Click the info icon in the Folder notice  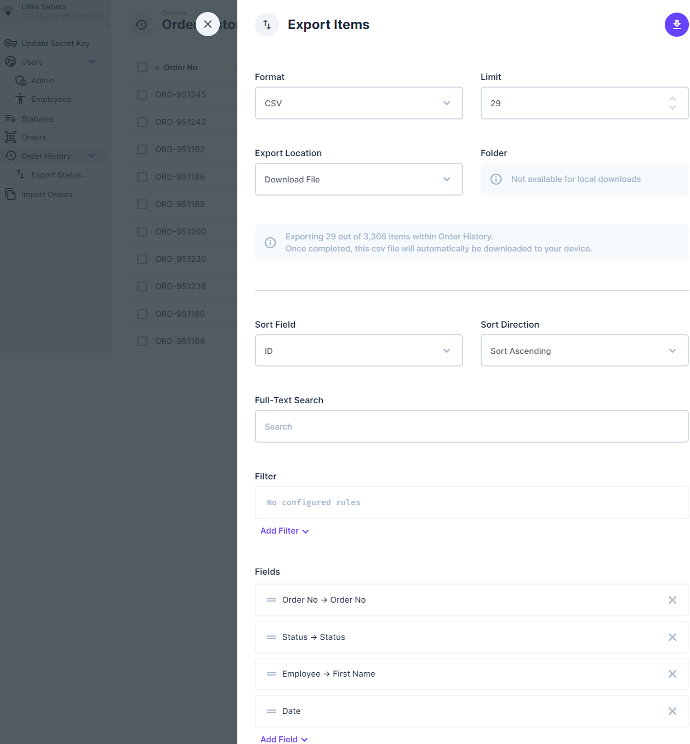coord(495,179)
